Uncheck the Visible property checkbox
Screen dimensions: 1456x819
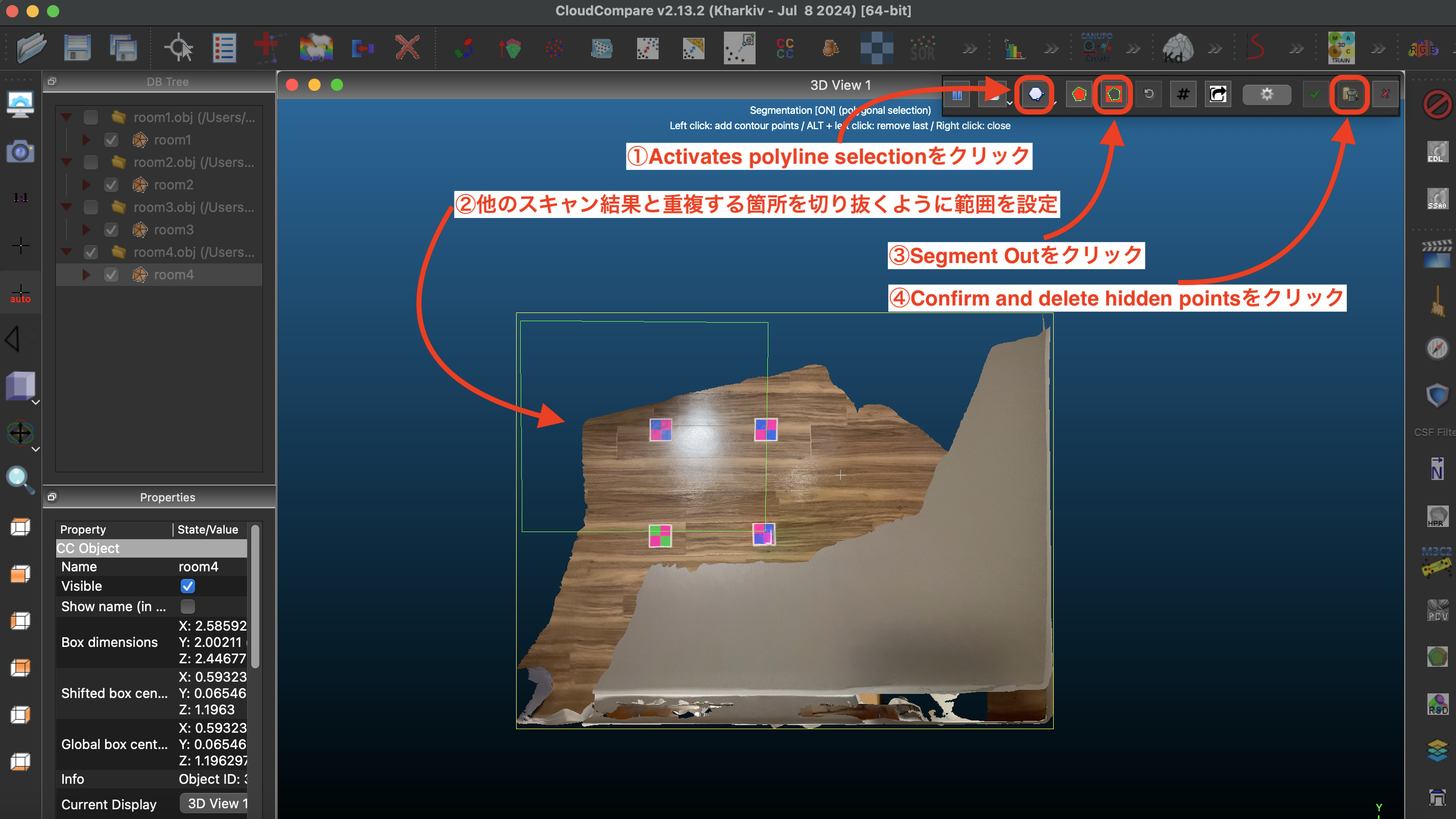[x=188, y=586]
